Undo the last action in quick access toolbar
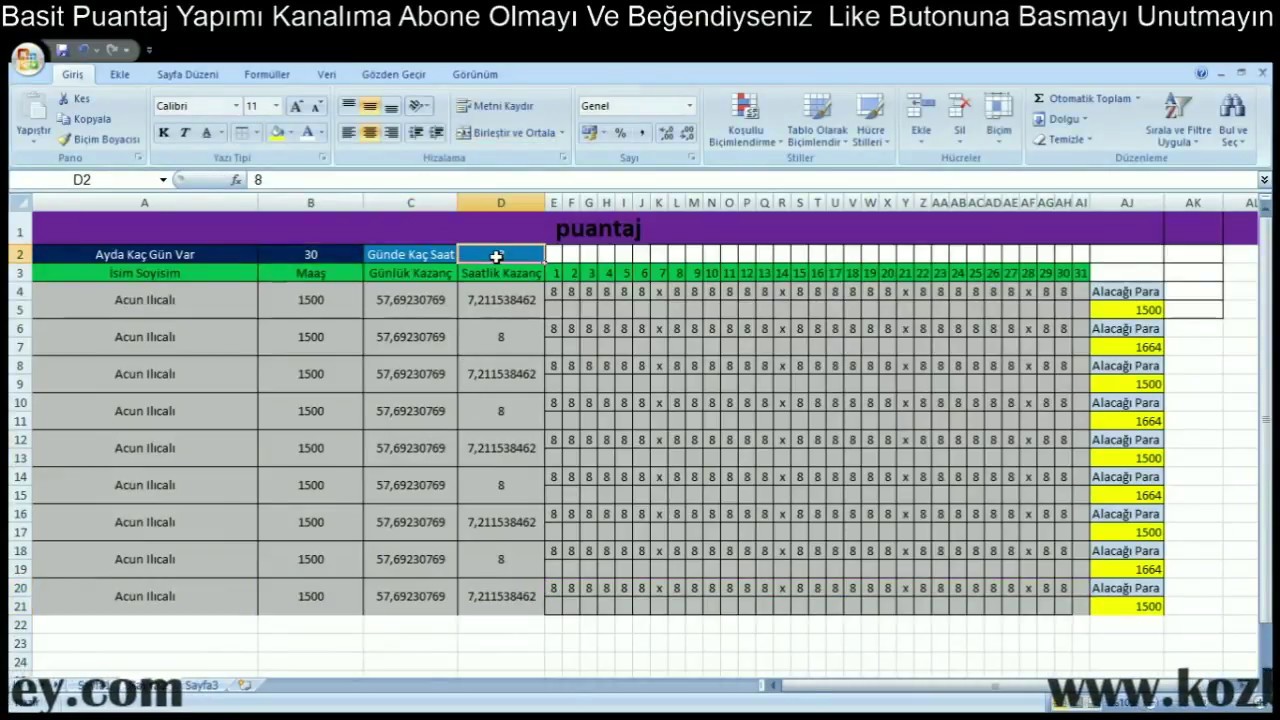Image resolution: width=1280 pixels, height=720 pixels. click(84, 50)
